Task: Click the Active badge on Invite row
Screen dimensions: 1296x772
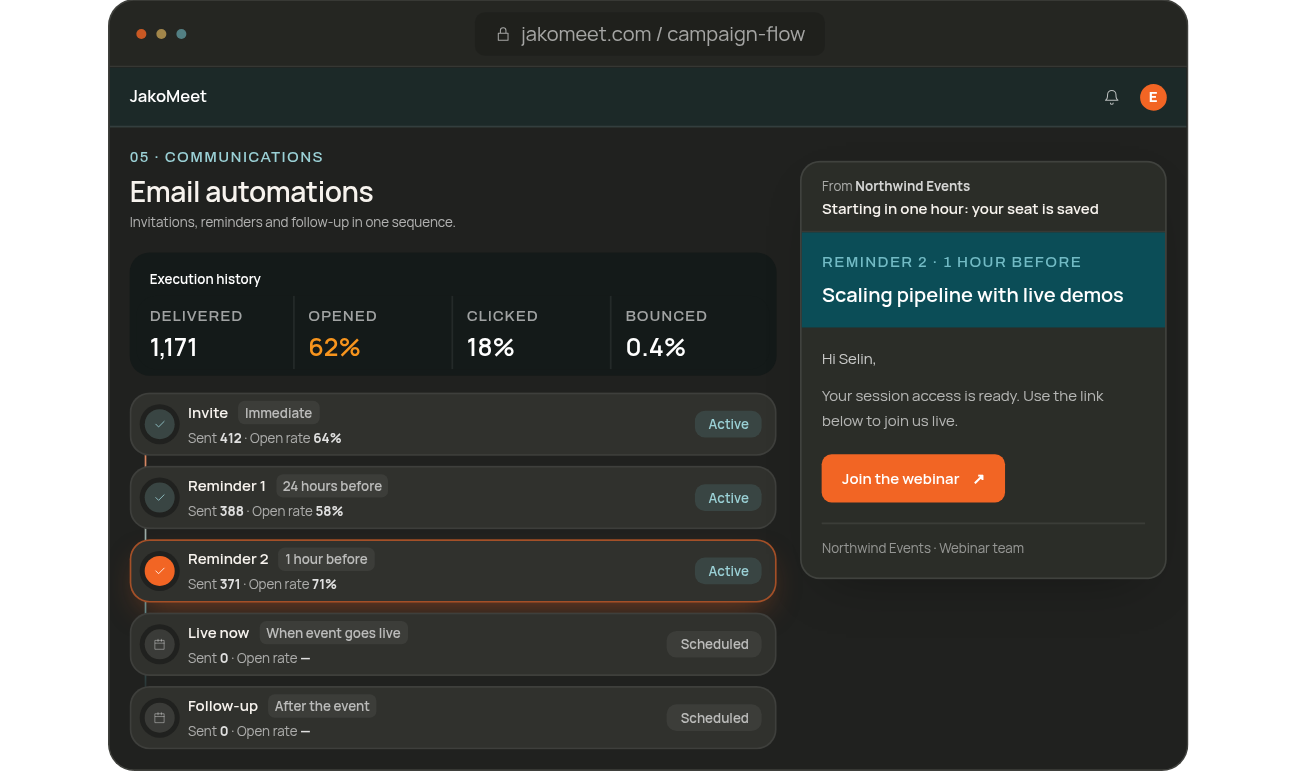Action: tap(728, 424)
